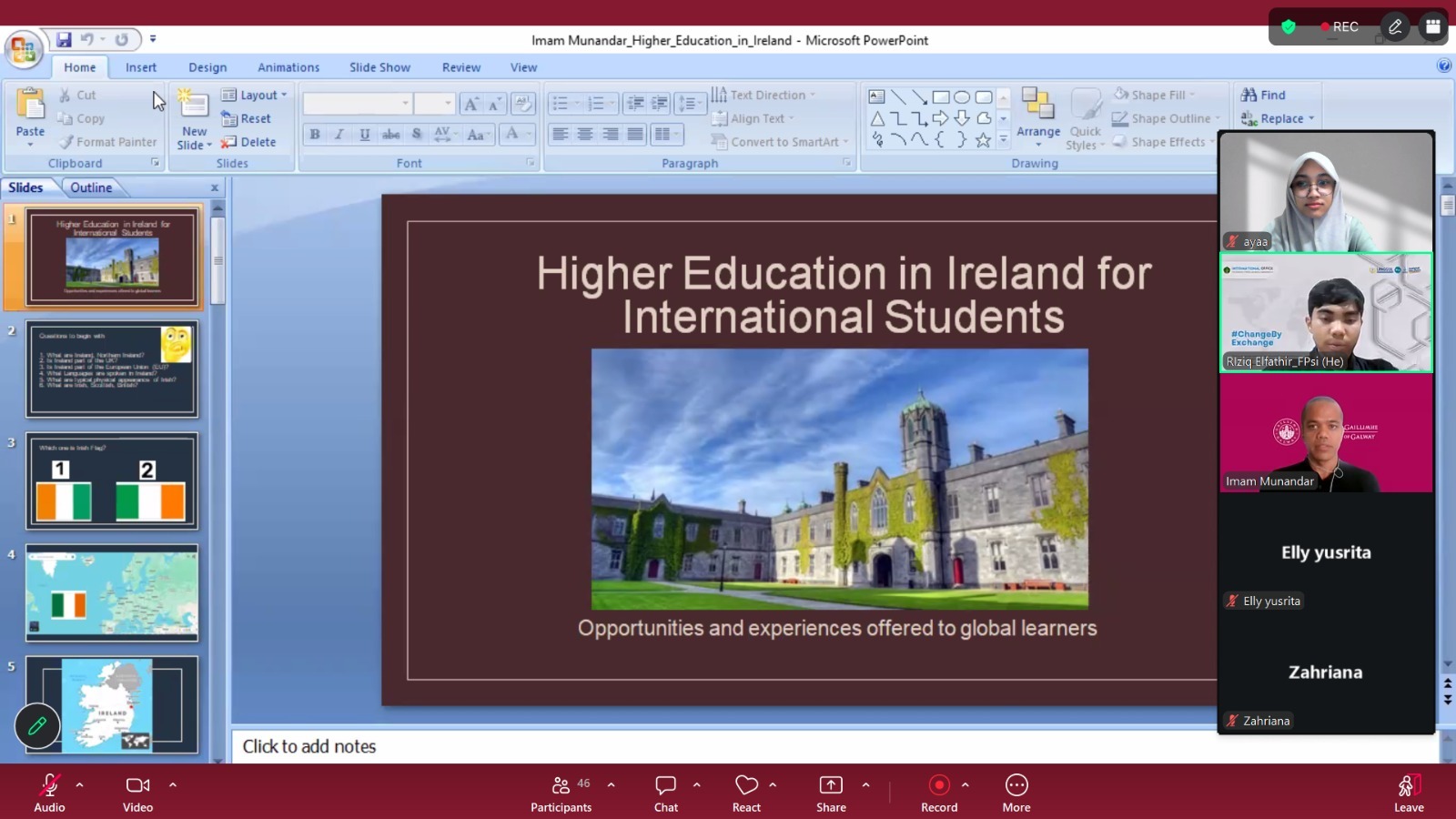This screenshot has width=1456, height=819.
Task: Switch to the Animations ribbon tab
Action: tap(288, 67)
